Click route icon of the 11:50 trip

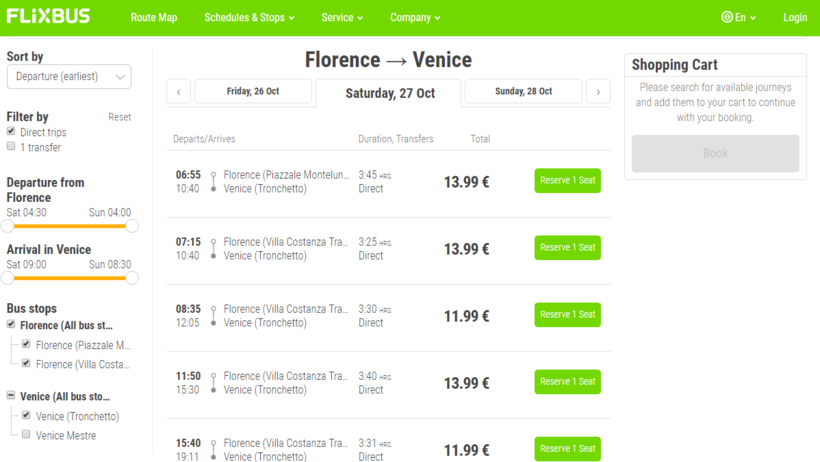[x=213, y=383]
